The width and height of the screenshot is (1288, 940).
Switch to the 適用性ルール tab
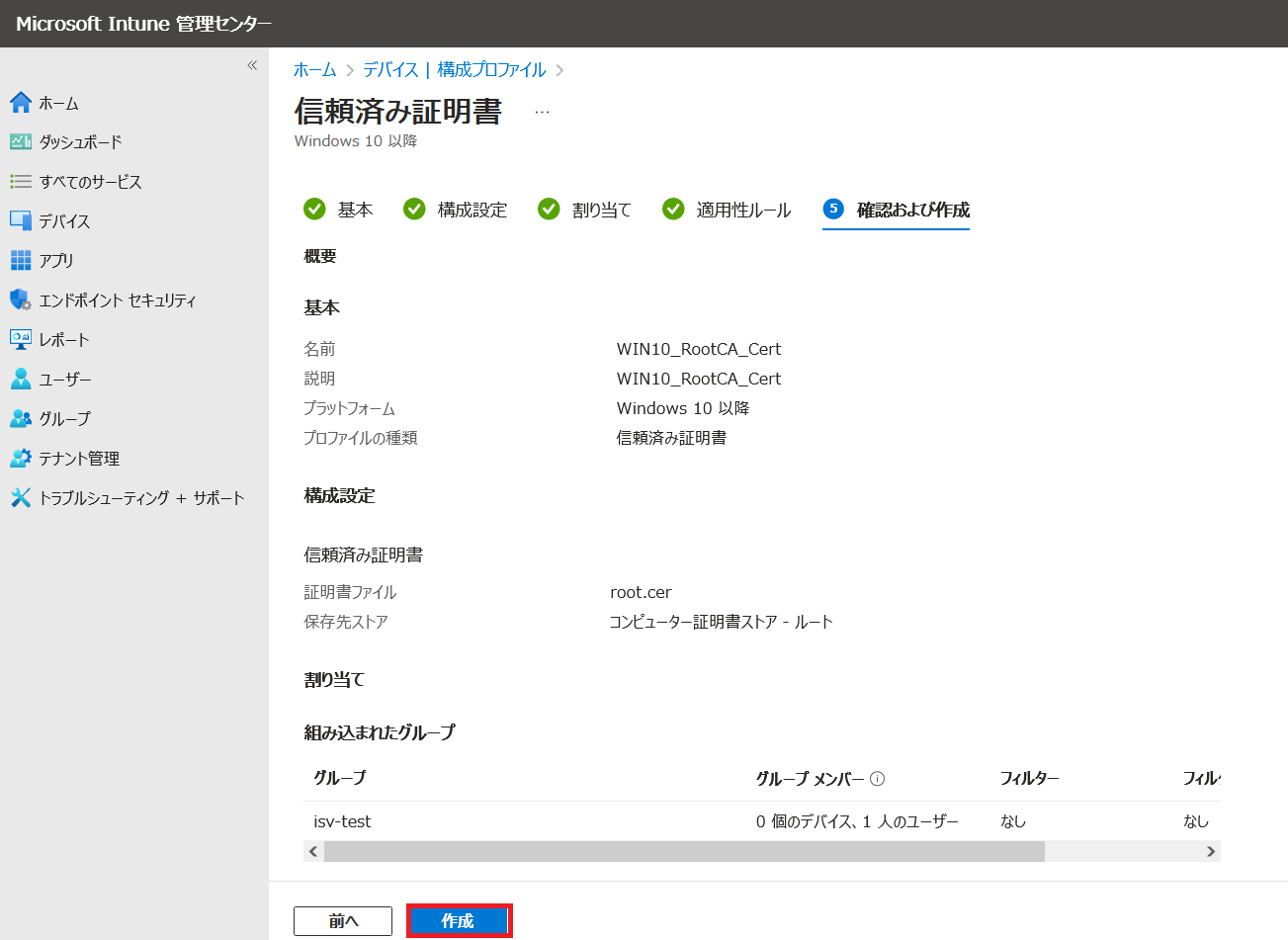click(x=727, y=210)
